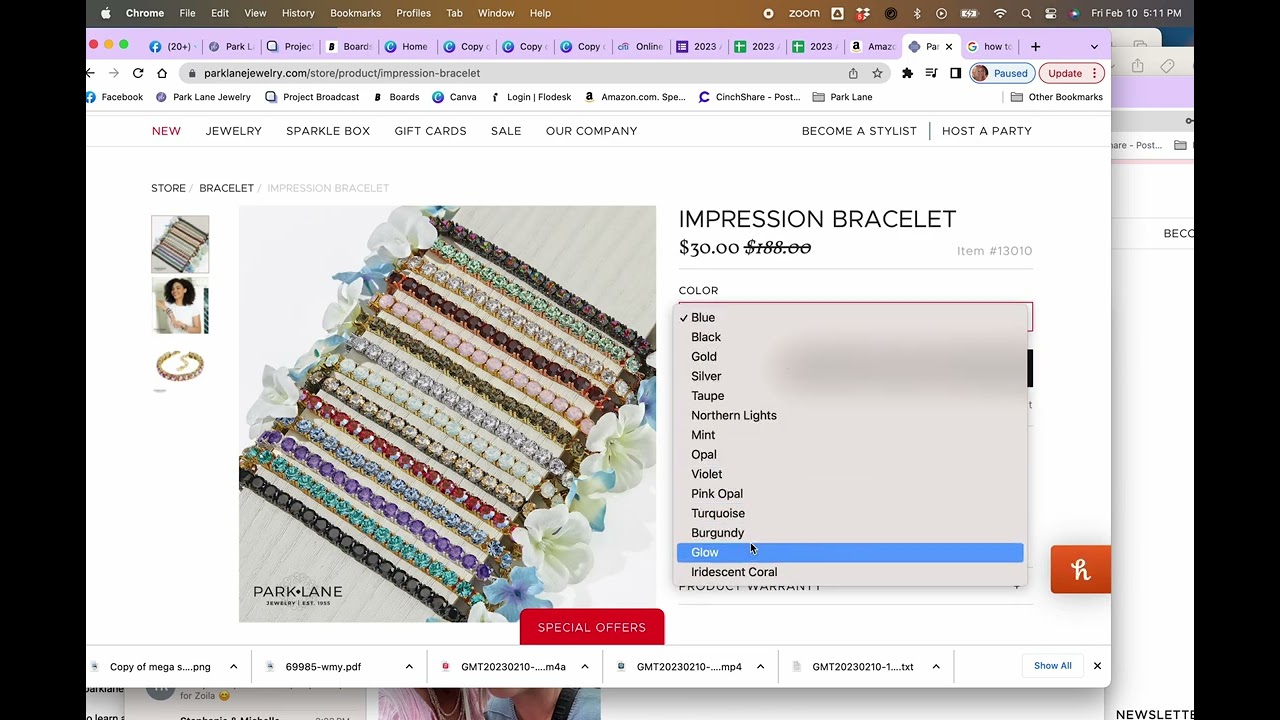The image size is (1280, 720).
Task: Close the active Park Lane tab
Action: 949,46
